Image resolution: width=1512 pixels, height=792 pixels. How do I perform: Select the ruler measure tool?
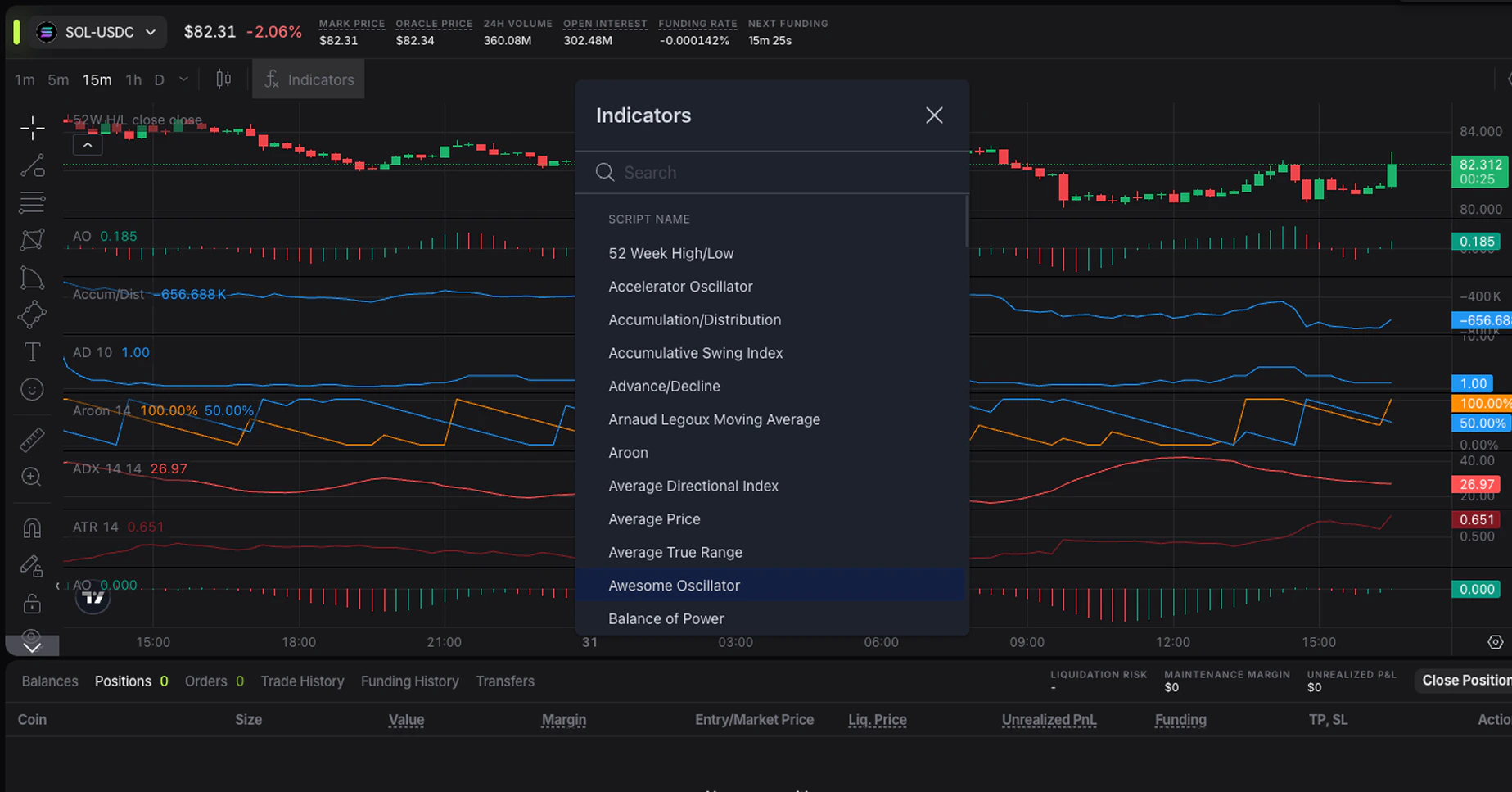tap(32, 440)
